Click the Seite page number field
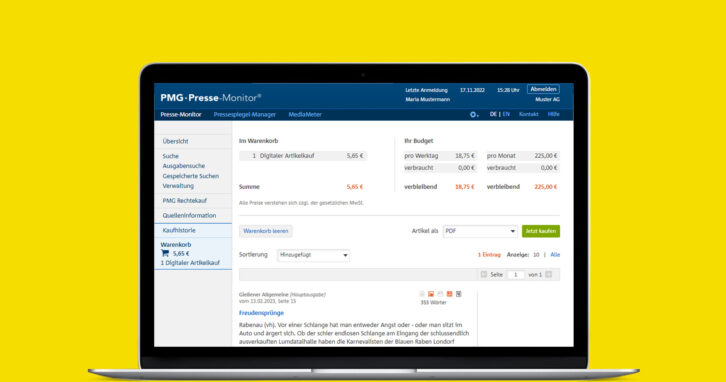 [x=515, y=275]
